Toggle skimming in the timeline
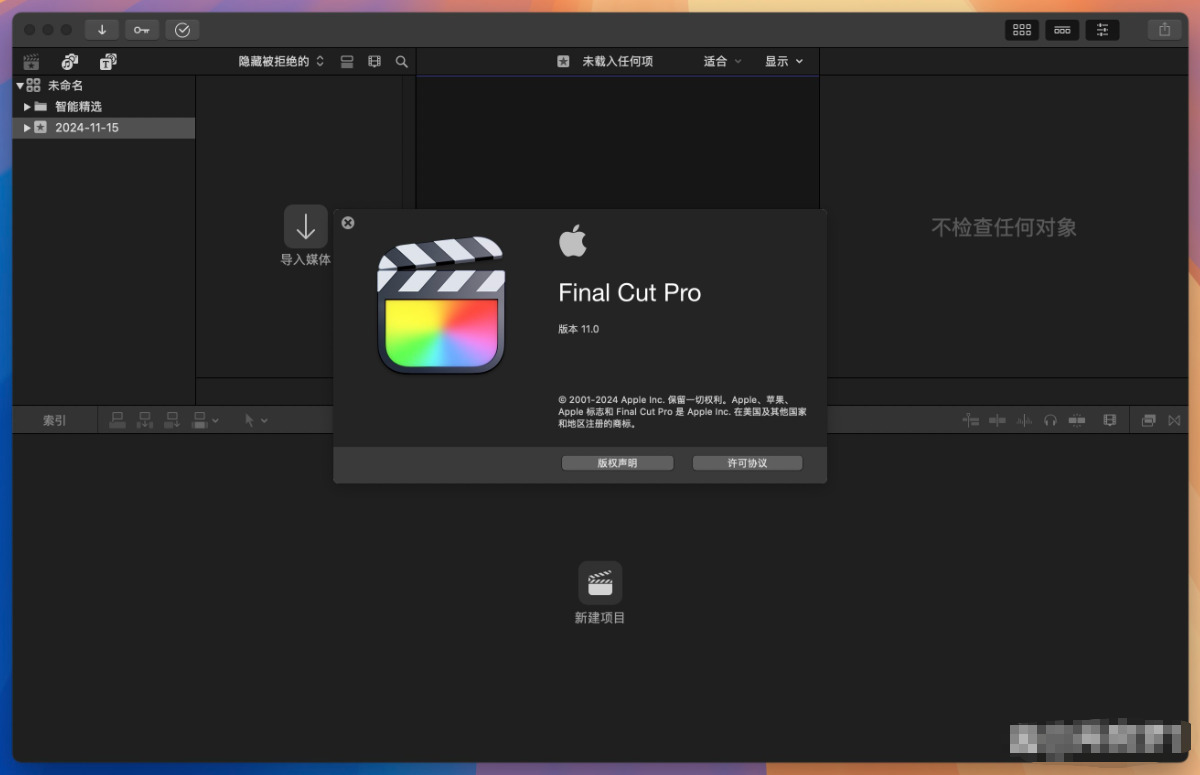1200x775 pixels. [x=997, y=421]
